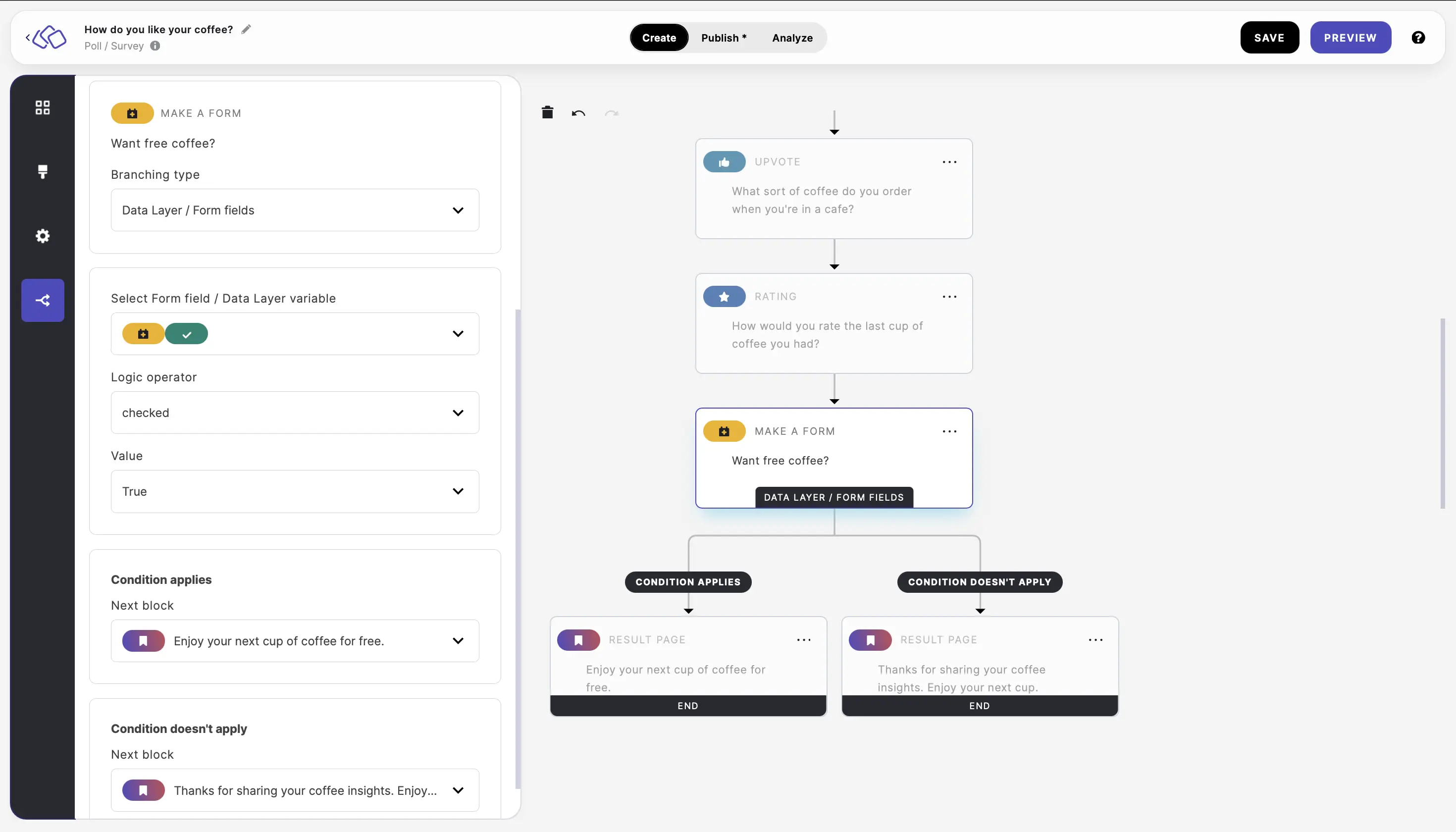Click the bookmark badge on 'Thanks for sharing' result block

pos(870,640)
